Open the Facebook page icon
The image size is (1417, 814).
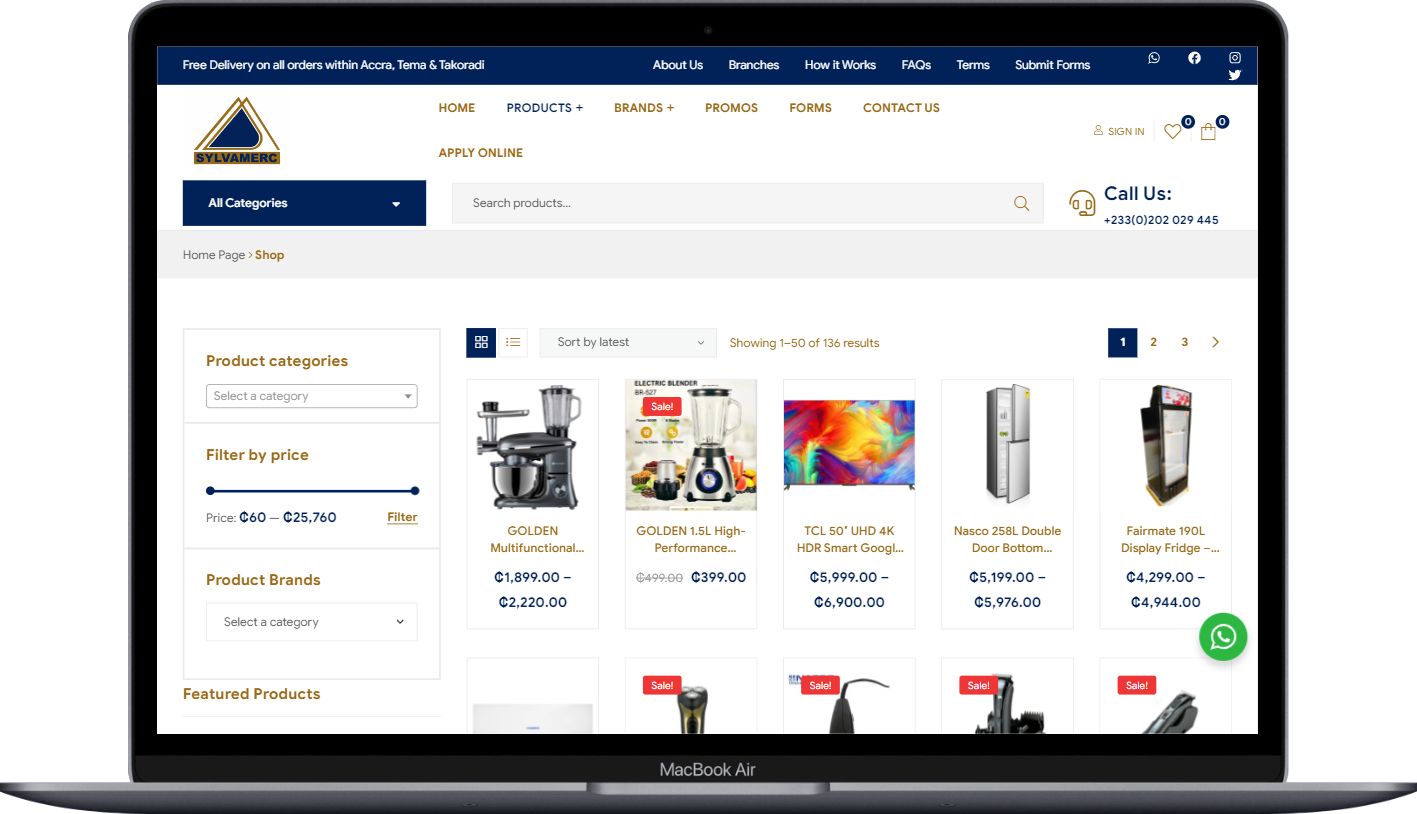(x=1194, y=58)
